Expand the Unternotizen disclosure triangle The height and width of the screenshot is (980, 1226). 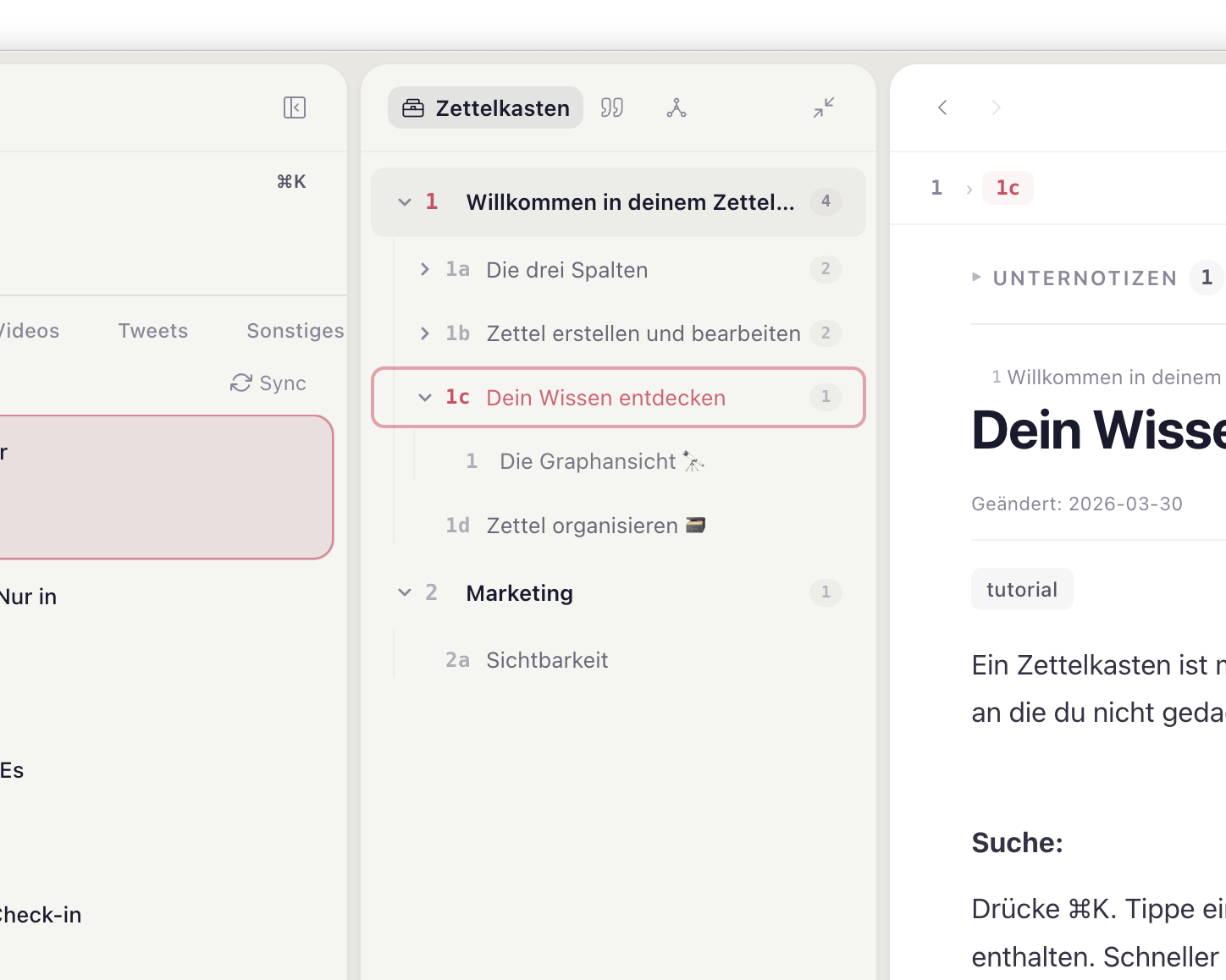click(x=976, y=277)
